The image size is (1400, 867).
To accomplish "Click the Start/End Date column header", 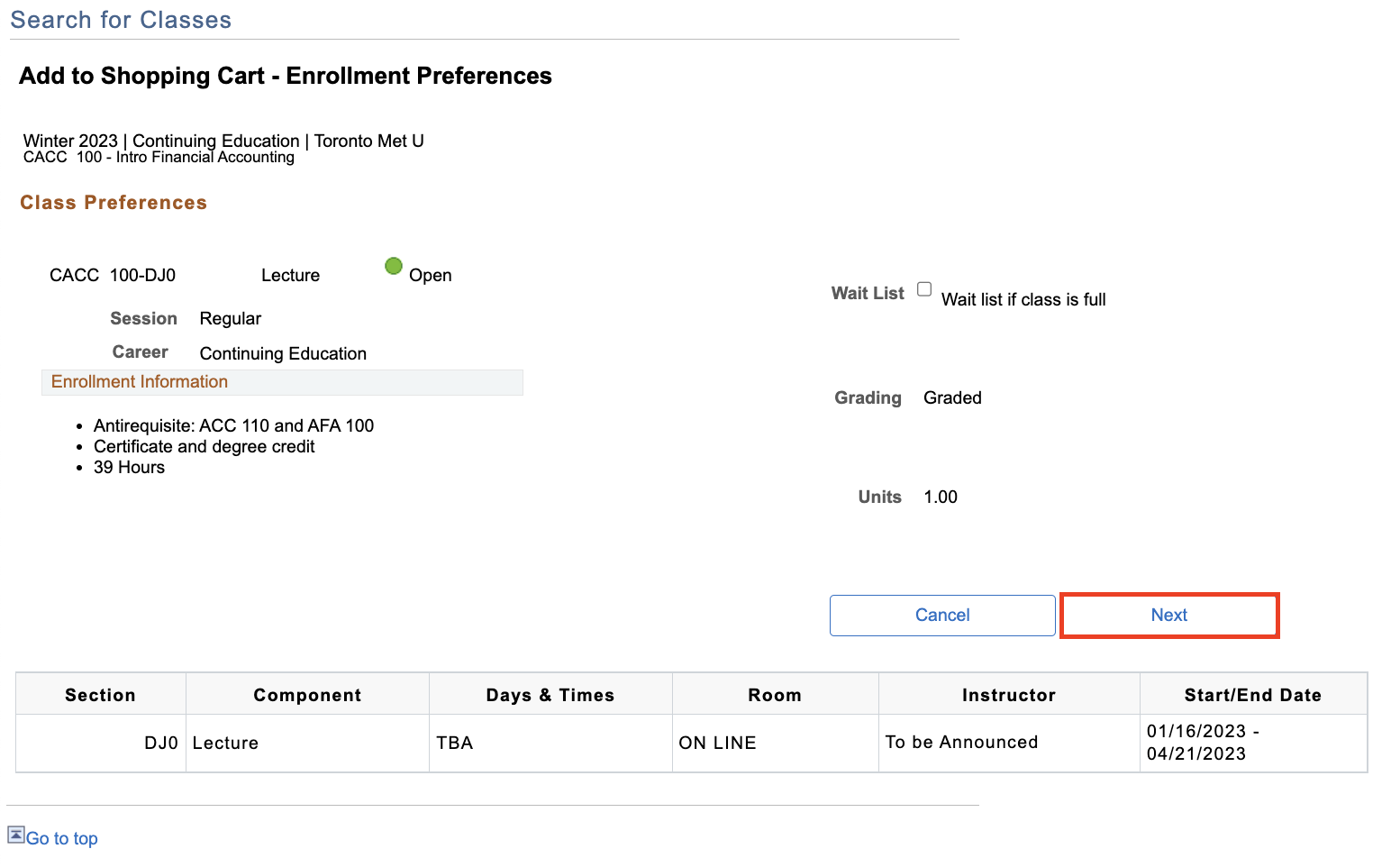I will tap(1252, 695).
